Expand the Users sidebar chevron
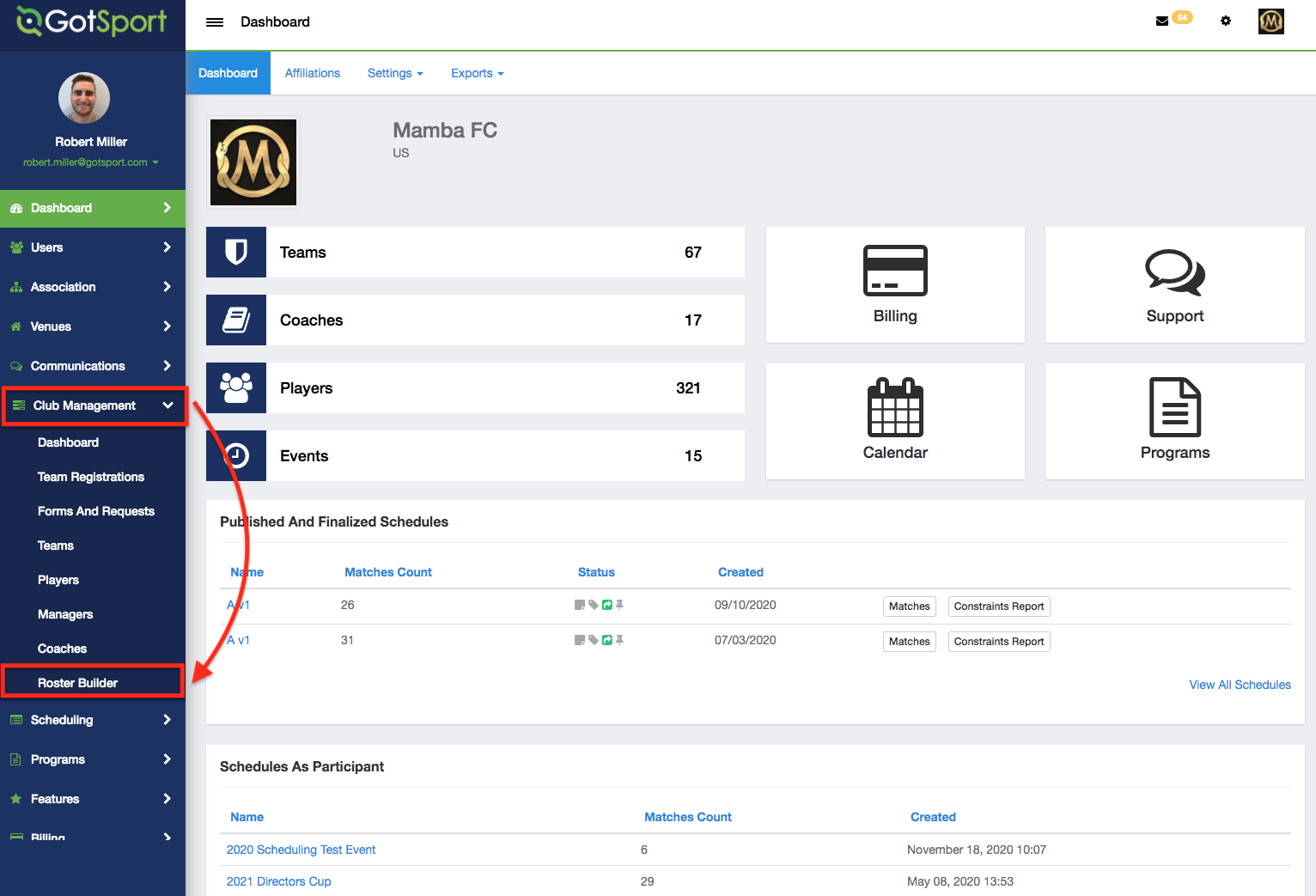This screenshot has height=896, width=1316. coord(167,247)
